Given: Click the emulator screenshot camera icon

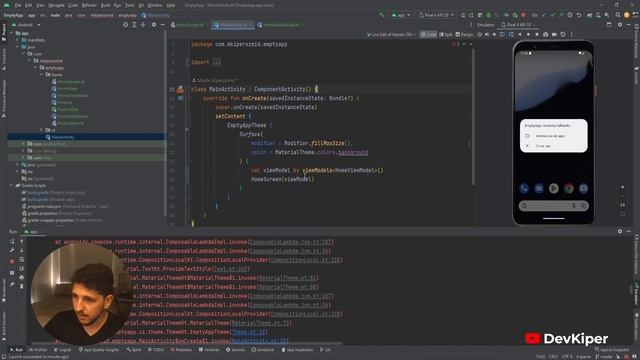Looking at the screenshot, I should pos(545,35).
